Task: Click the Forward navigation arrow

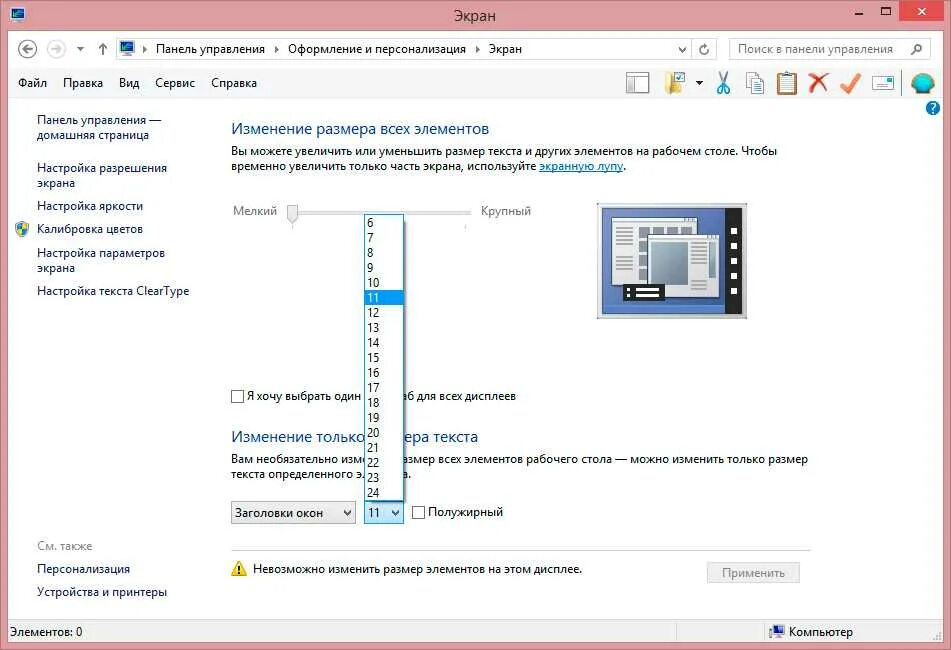Action: 56,49
